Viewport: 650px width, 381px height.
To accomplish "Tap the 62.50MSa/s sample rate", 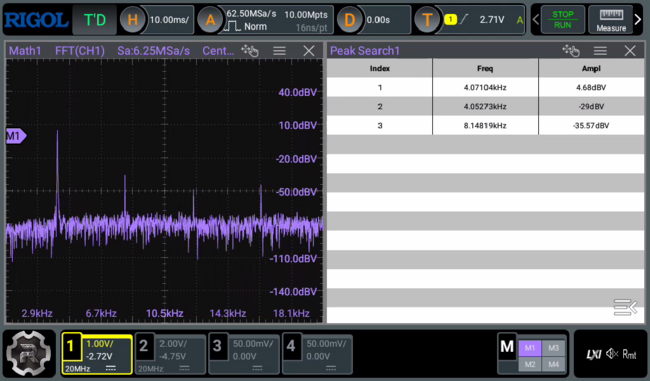I will coord(251,14).
